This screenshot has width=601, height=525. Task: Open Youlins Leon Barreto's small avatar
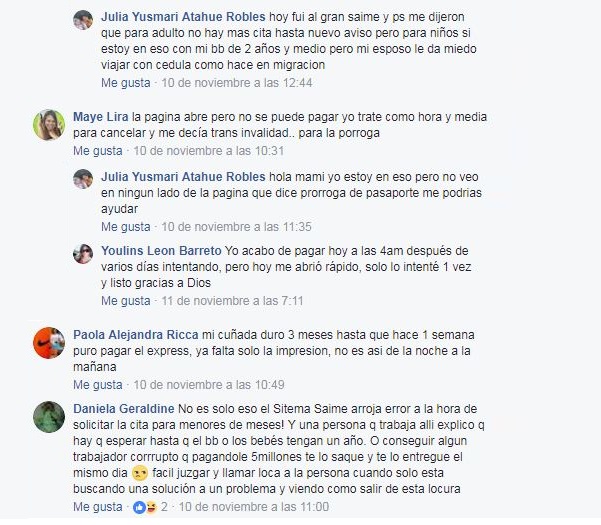[83, 254]
